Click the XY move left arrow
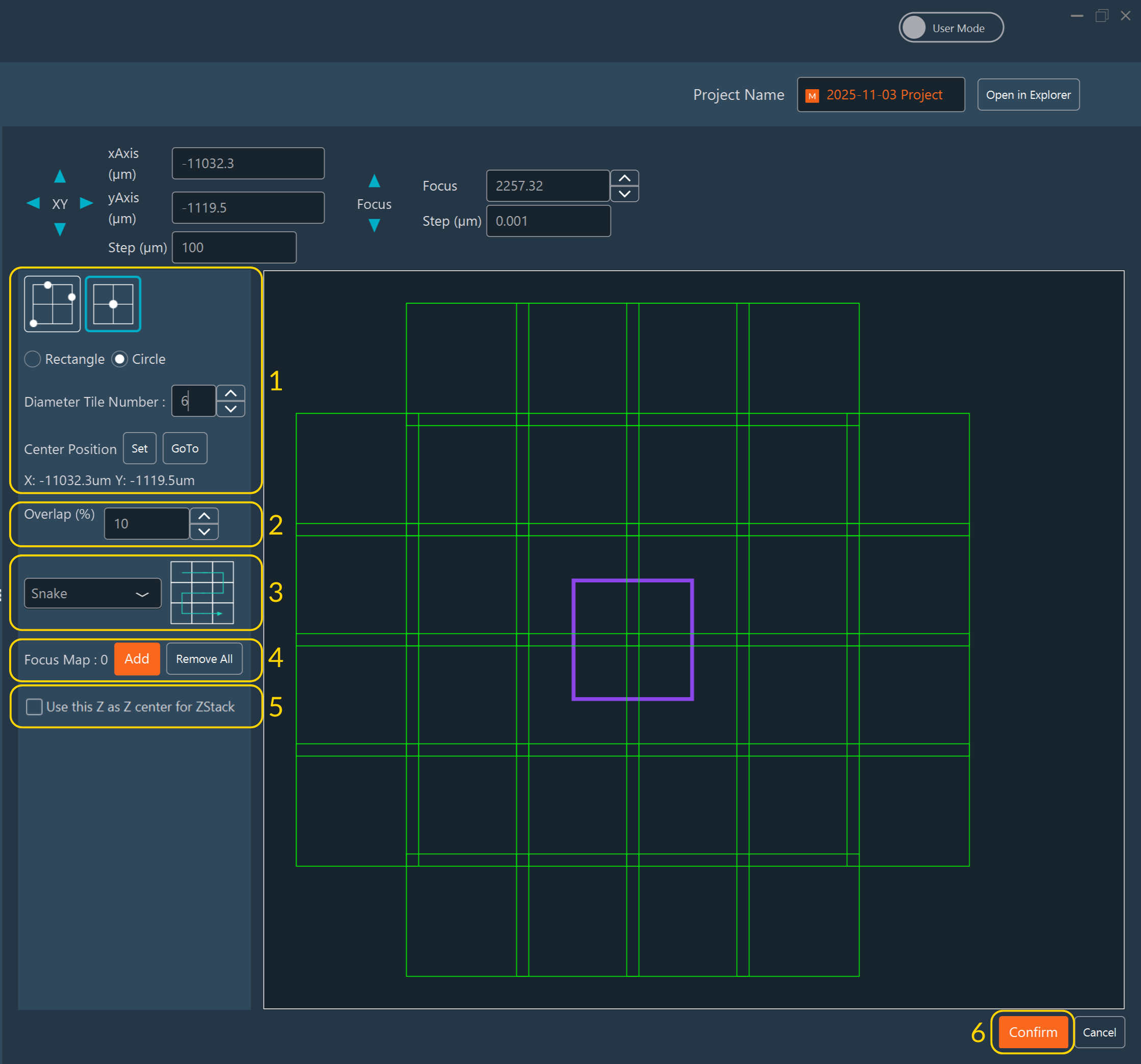1141x1064 pixels. [x=33, y=203]
